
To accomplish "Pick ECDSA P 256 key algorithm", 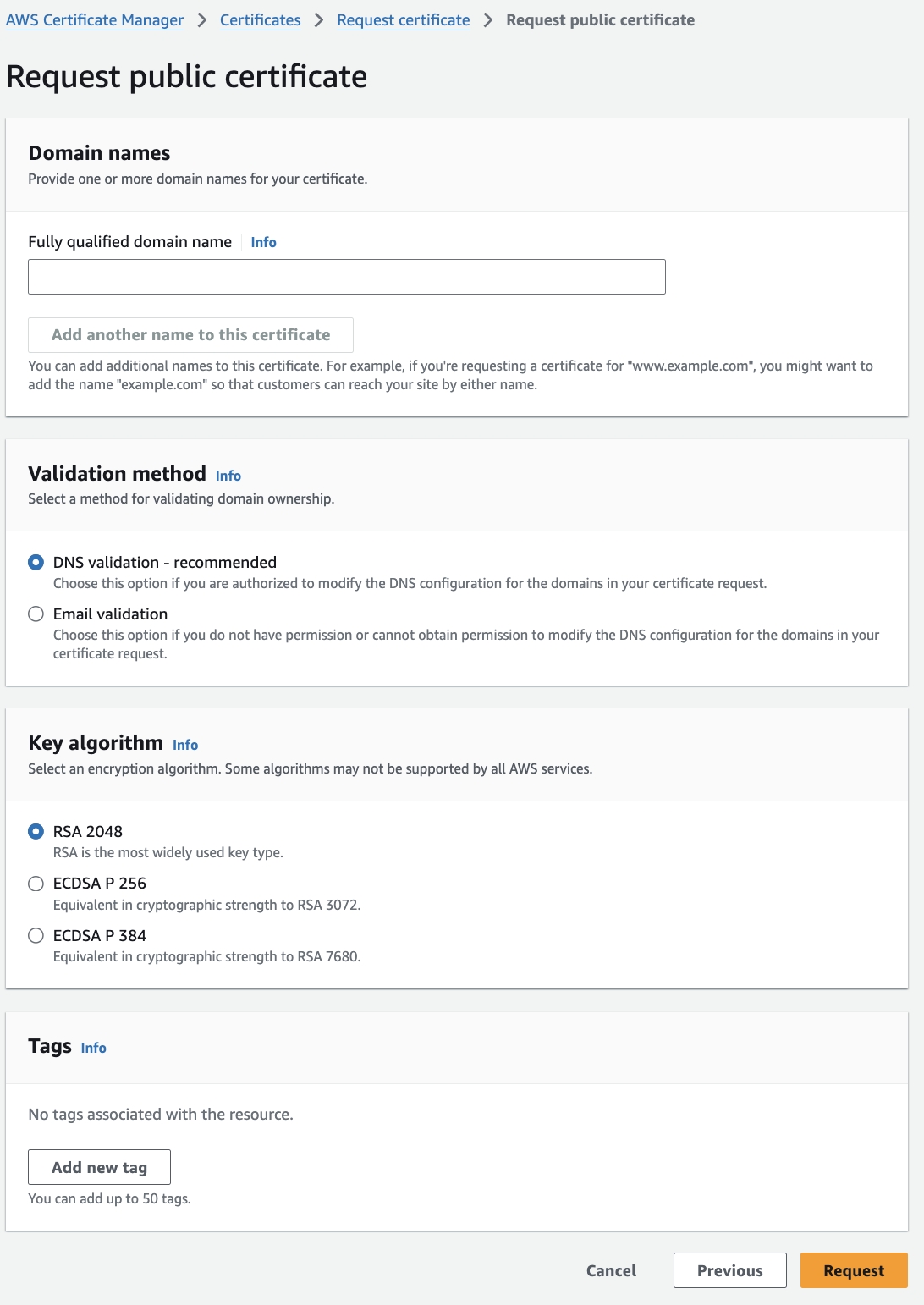I will point(36,884).
